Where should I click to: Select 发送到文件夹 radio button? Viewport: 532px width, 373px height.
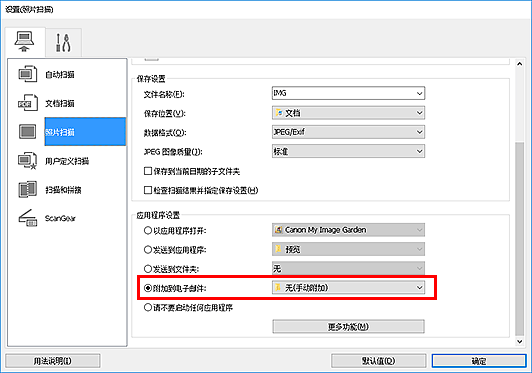point(148,269)
